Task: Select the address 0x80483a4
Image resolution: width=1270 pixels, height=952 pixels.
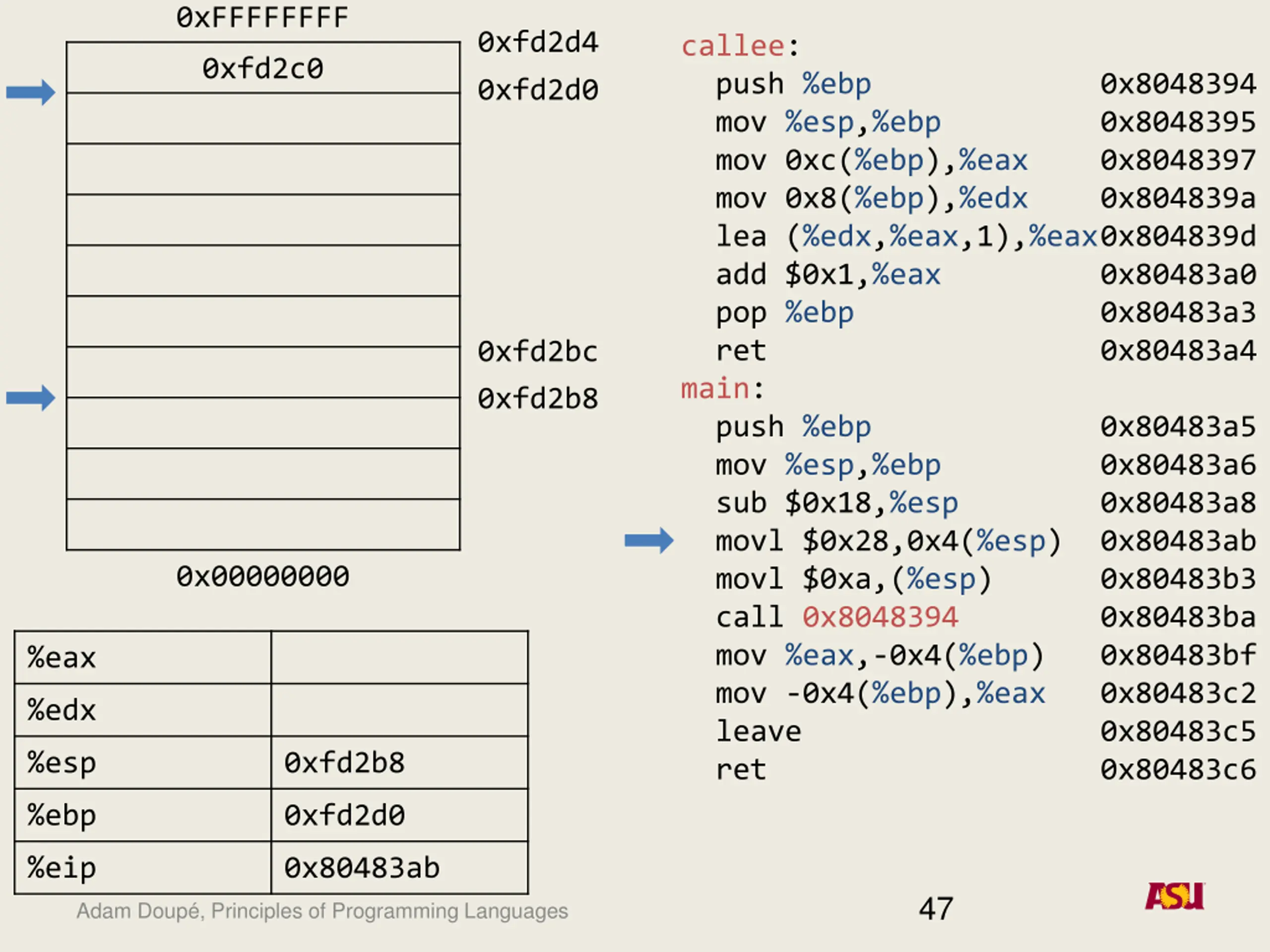Action: [1178, 351]
